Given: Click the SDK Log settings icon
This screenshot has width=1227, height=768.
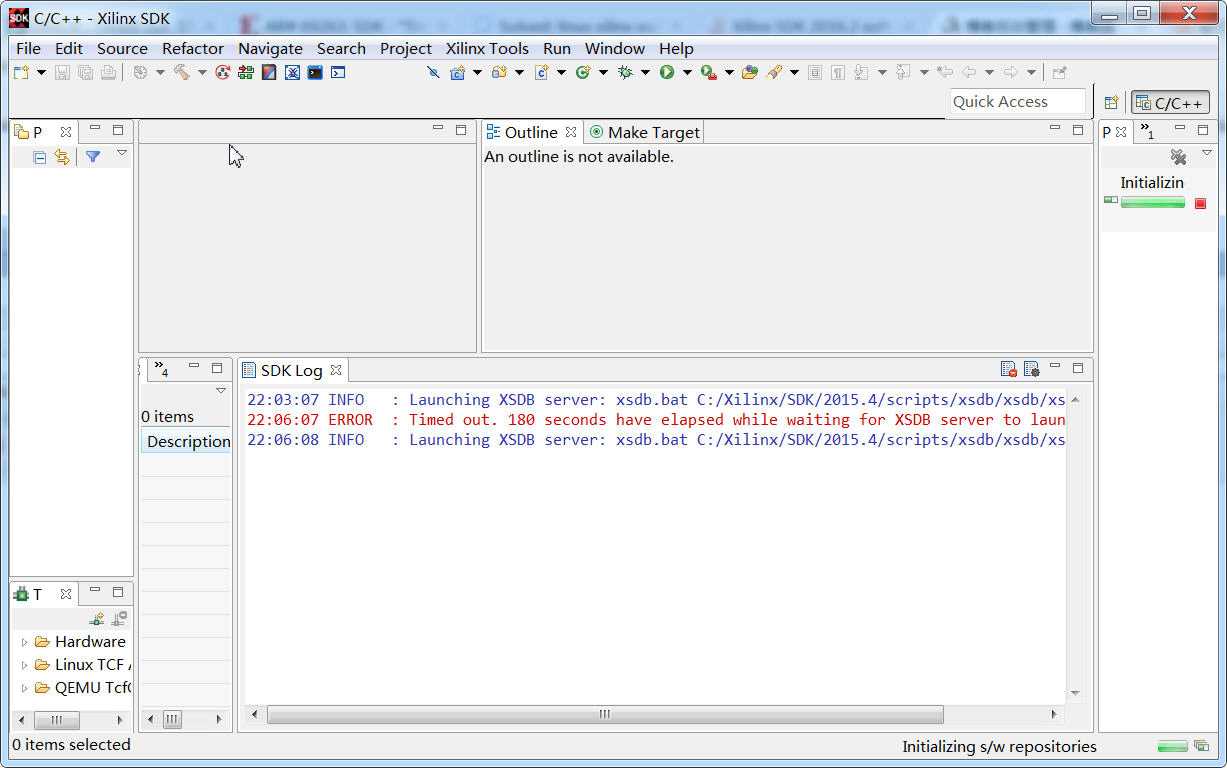Looking at the screenshot, I should coord(1031,369).
